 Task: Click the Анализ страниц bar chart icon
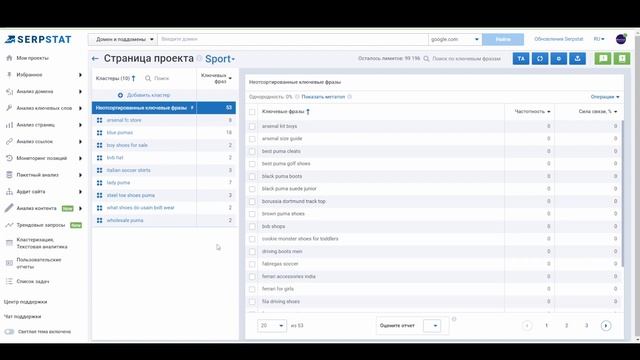tap(9, 125)
